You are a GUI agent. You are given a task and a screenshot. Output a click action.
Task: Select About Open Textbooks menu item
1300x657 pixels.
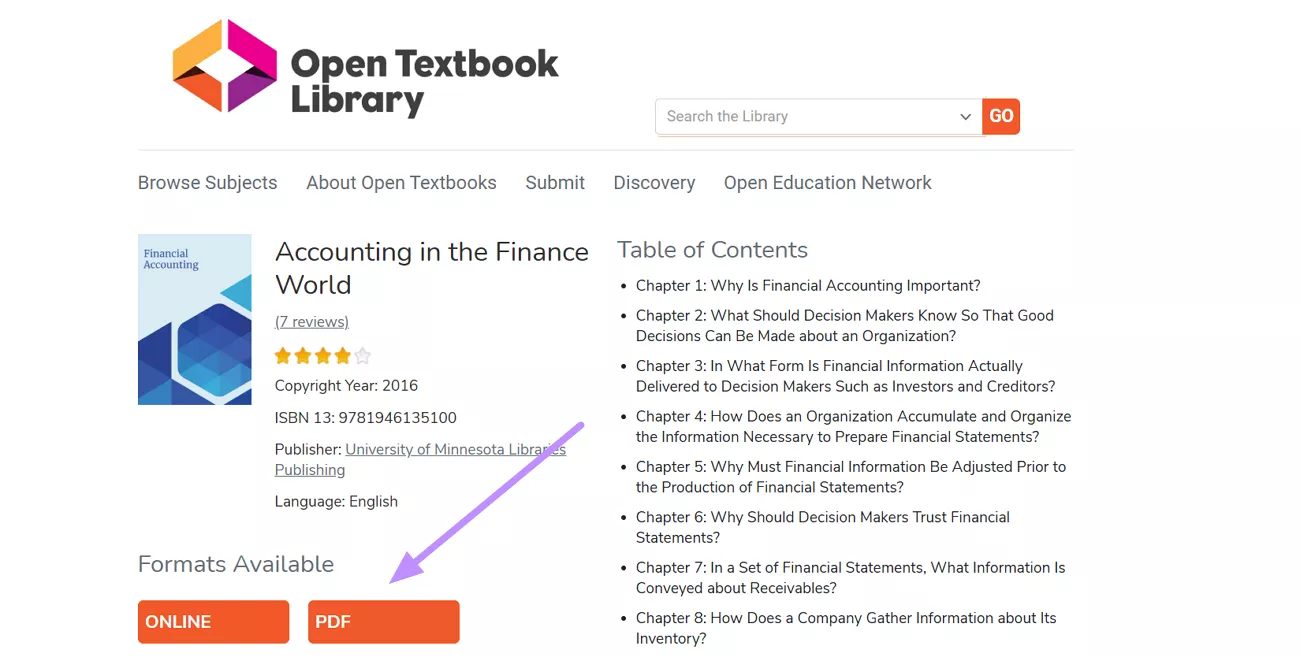(401, 183)
